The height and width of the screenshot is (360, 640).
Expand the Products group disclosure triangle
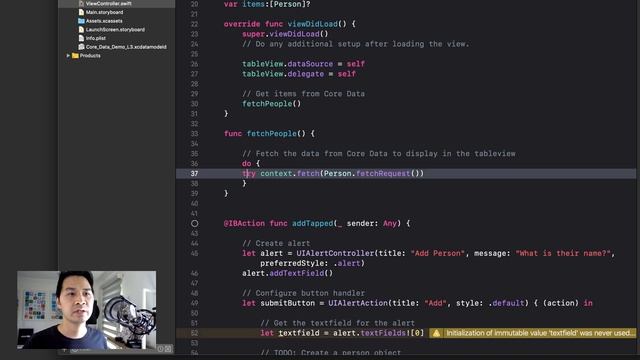68,56
